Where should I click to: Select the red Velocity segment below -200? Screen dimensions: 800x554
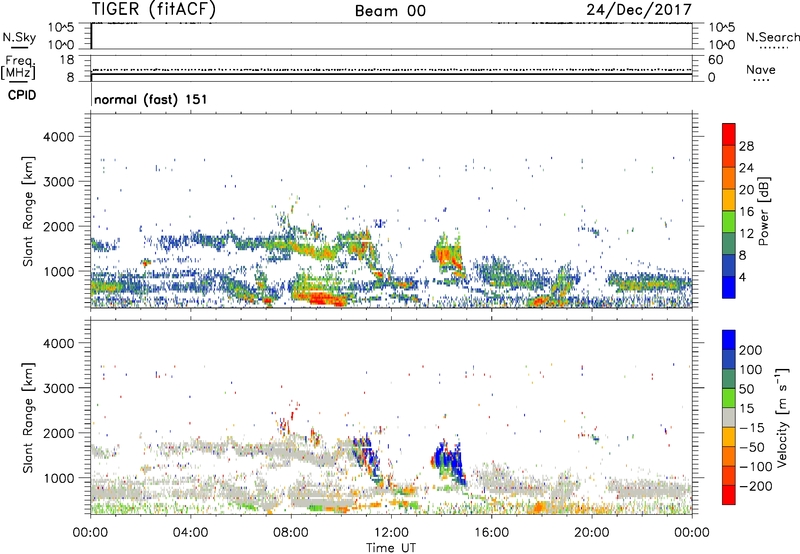coord(729,495)
